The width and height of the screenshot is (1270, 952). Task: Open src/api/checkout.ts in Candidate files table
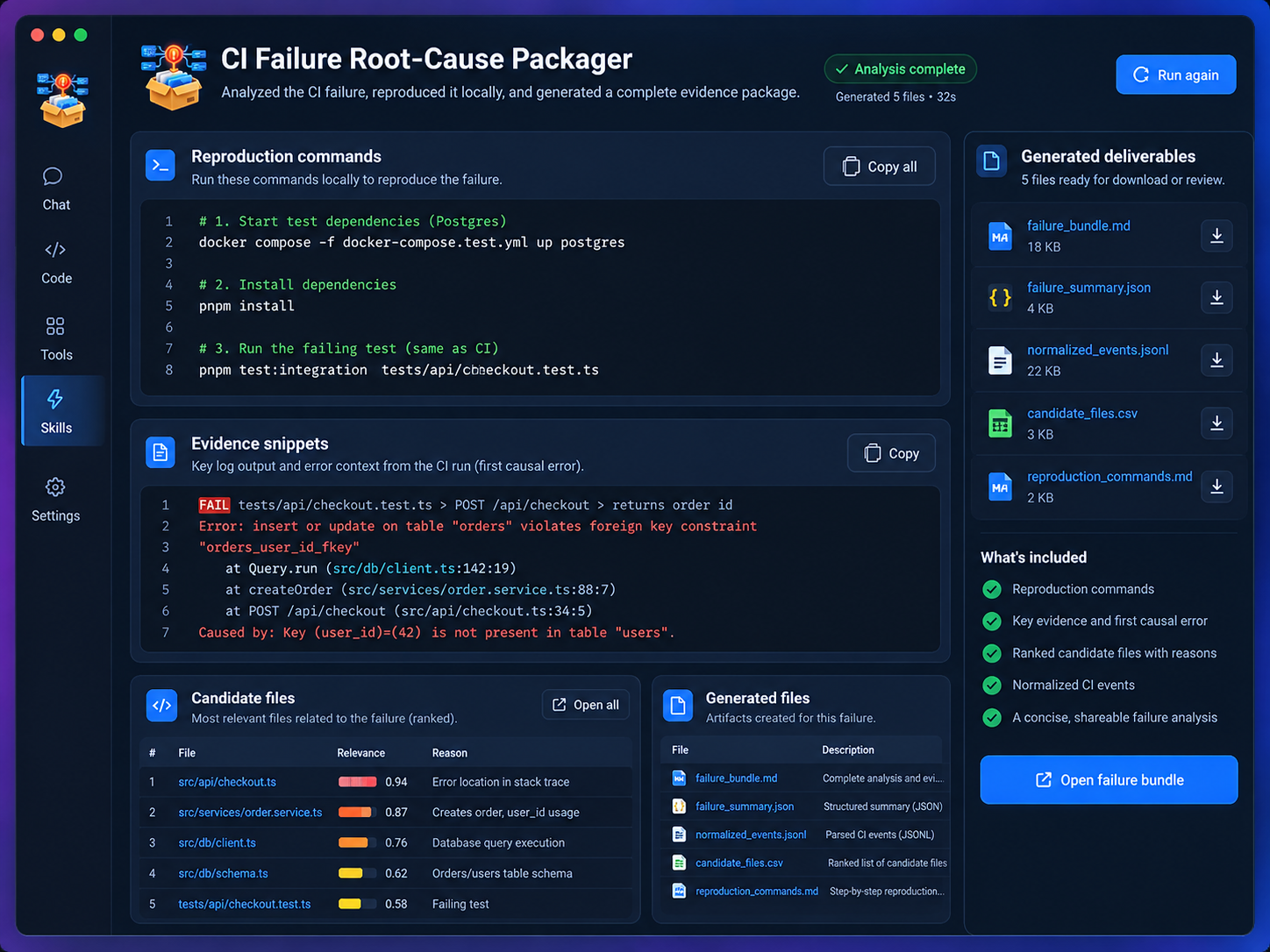[227, 782]
